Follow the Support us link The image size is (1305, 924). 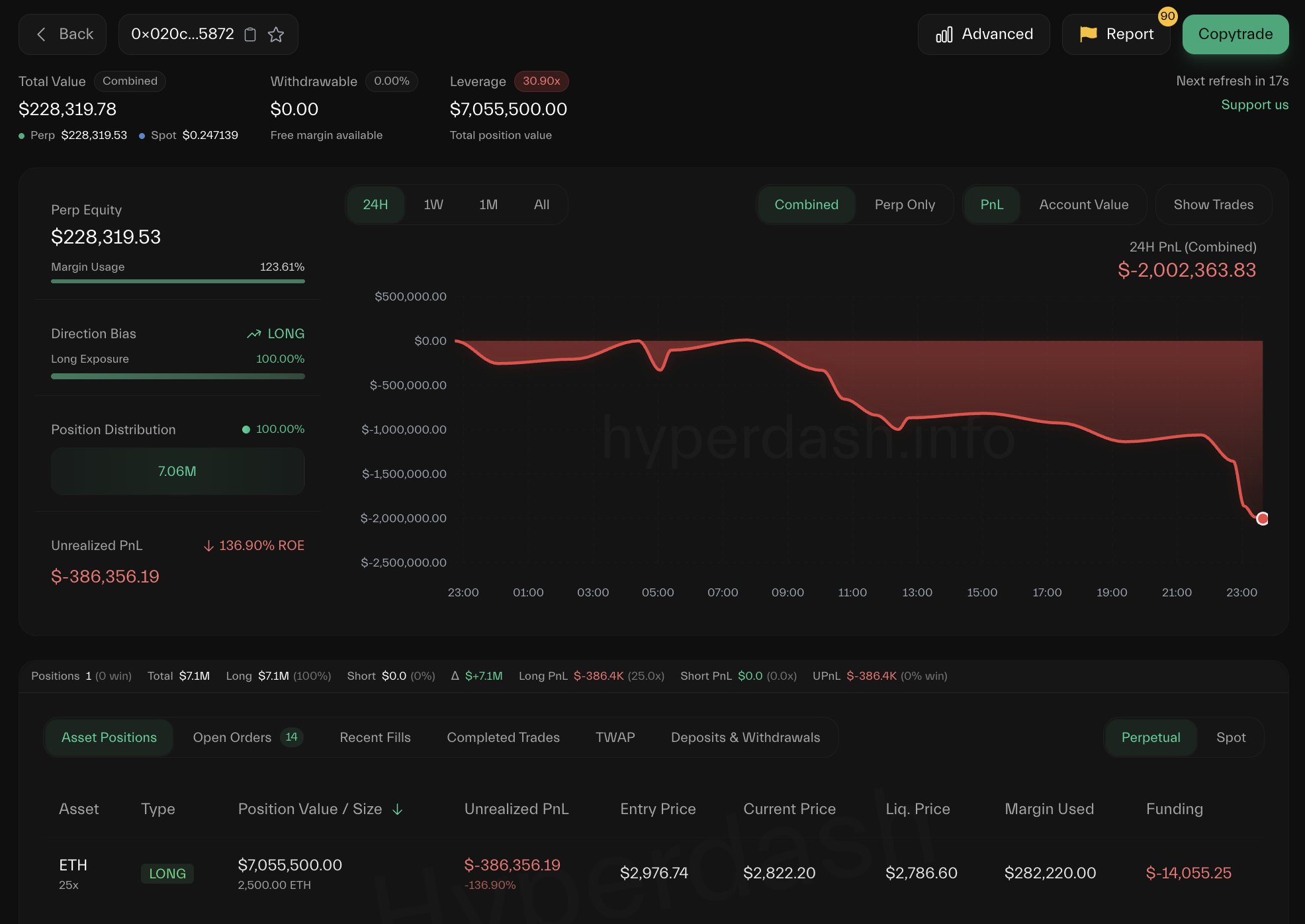pyautogui.click(x=1254, y=105)
